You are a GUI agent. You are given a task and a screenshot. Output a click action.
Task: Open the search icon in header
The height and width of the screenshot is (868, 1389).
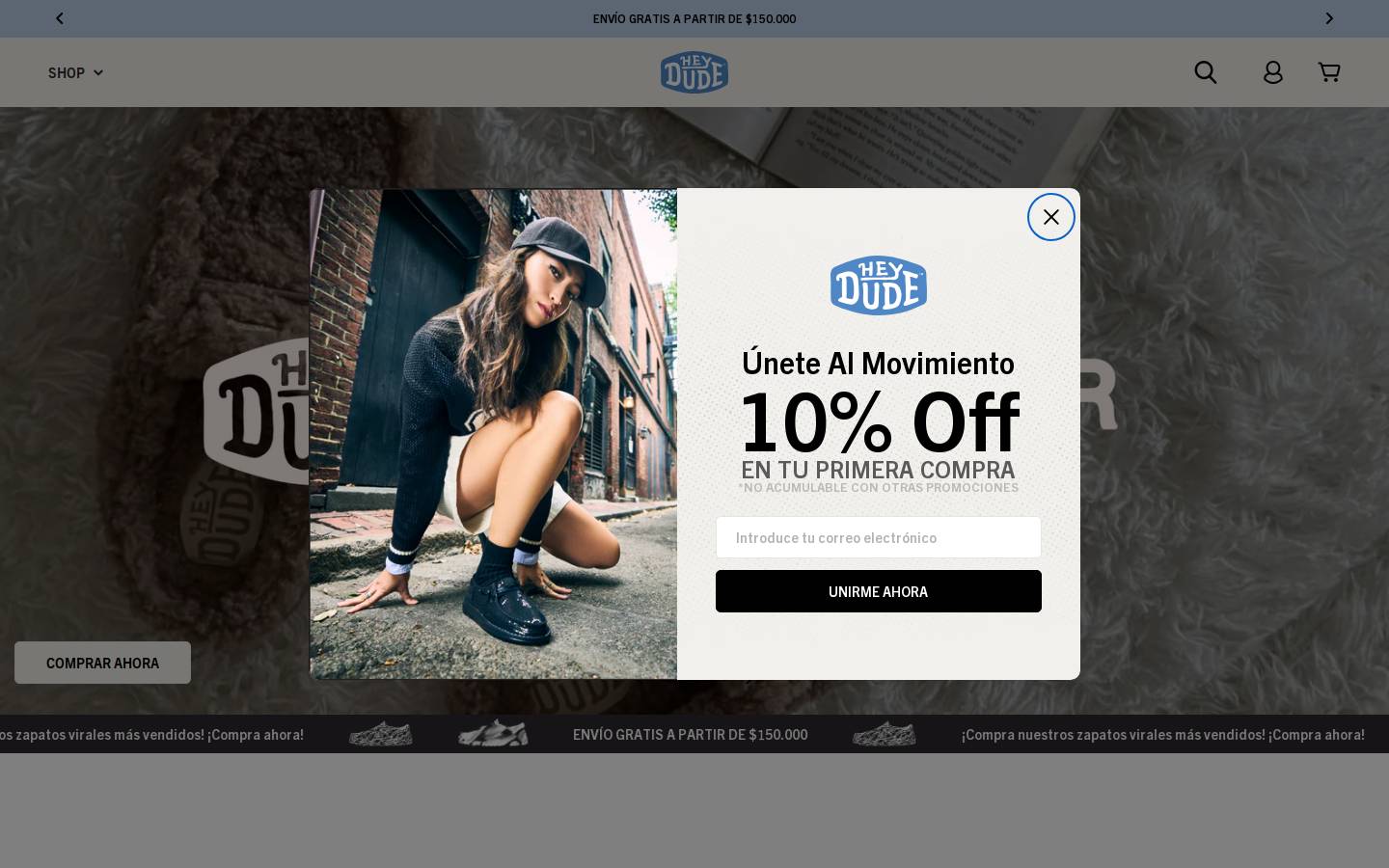1206,72
